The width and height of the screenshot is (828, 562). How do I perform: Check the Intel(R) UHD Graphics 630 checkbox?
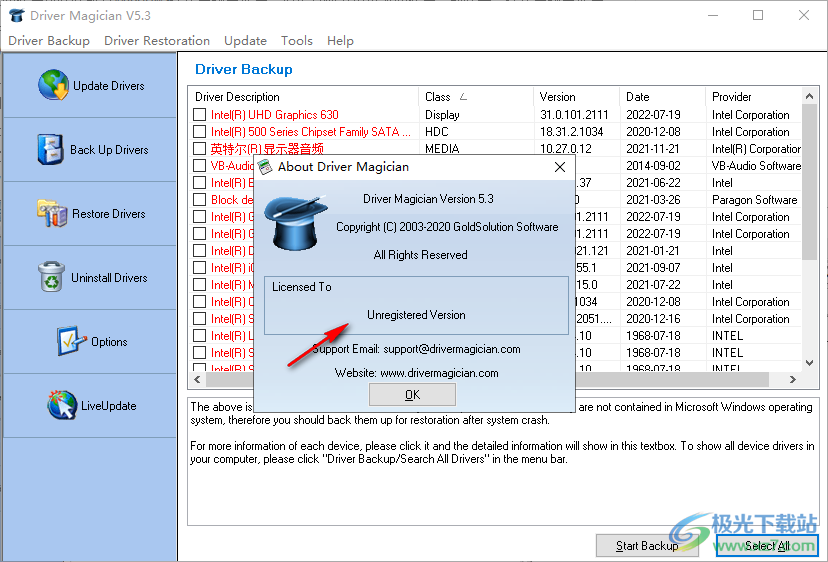click(x=200, y=115)
